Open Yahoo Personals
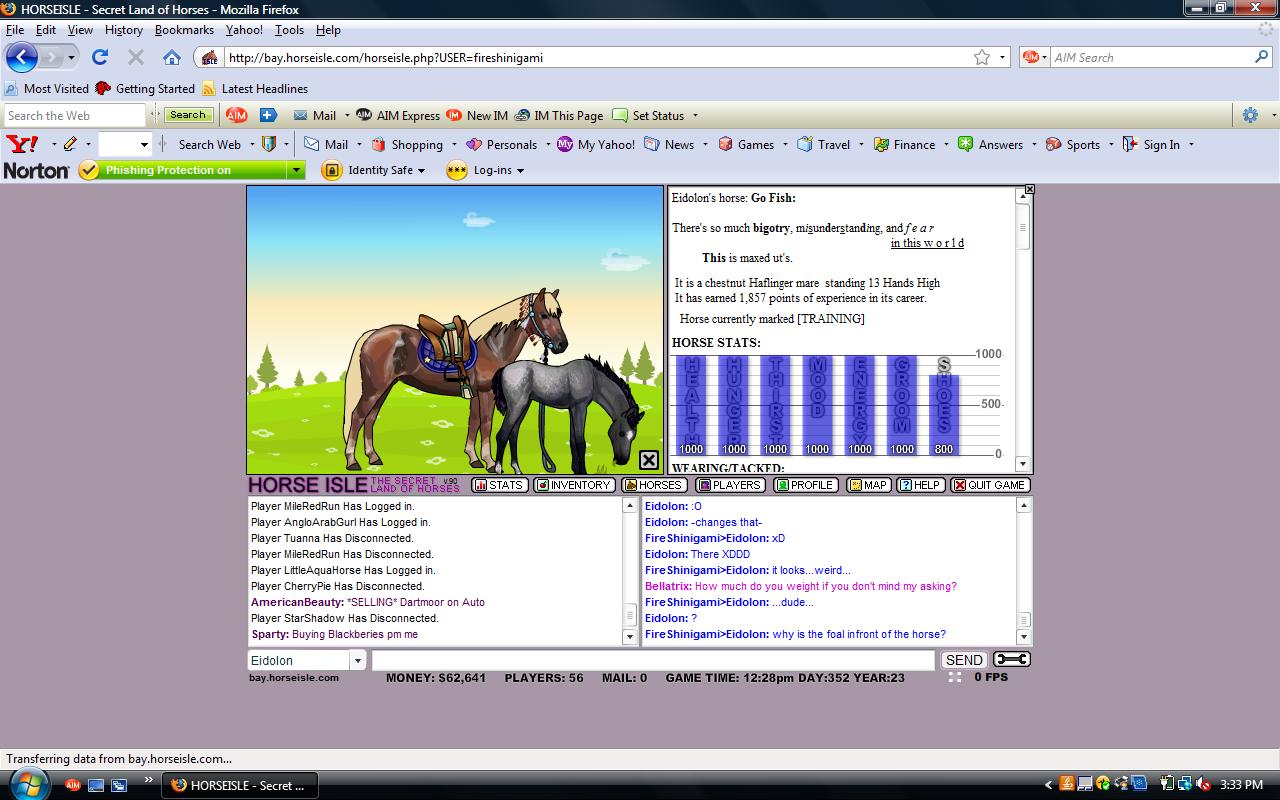This screenshot has width=1280, height=800. click(502, 144)
